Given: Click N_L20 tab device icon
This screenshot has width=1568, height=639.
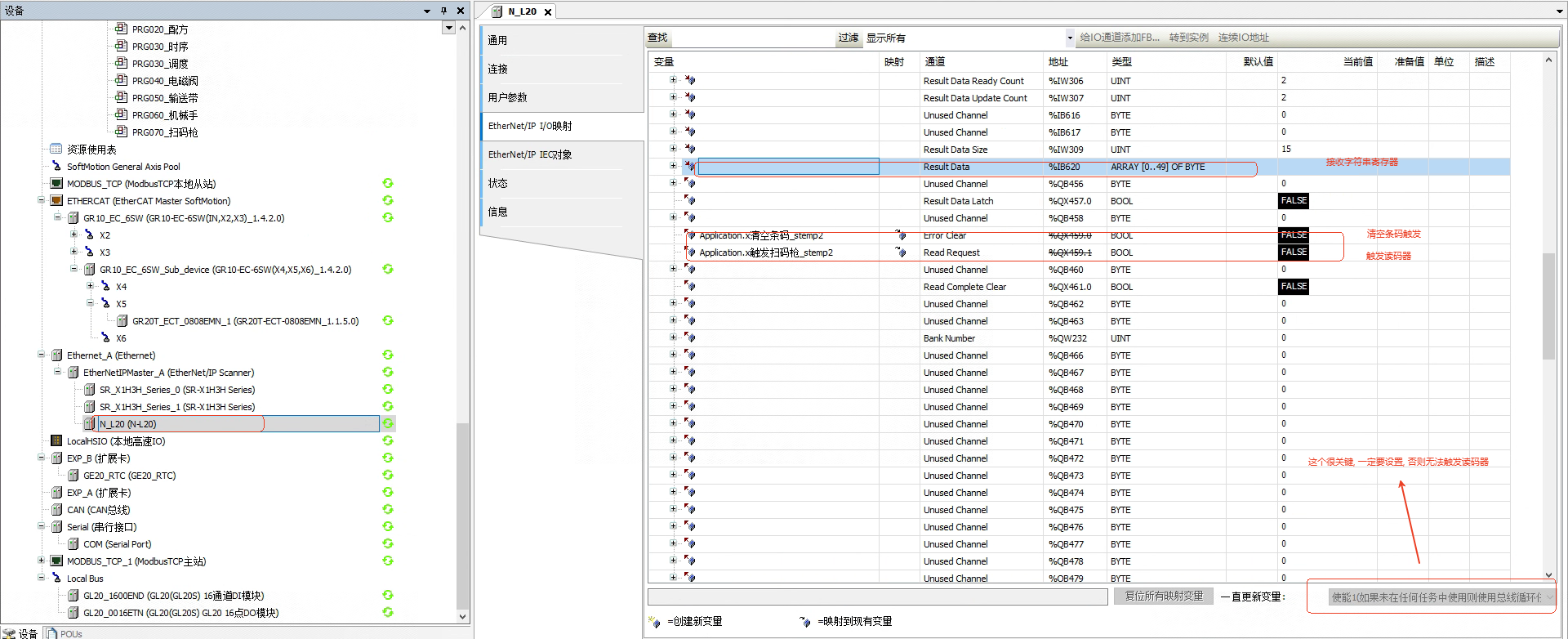Looking at the screenshot, I should [497, 11].
